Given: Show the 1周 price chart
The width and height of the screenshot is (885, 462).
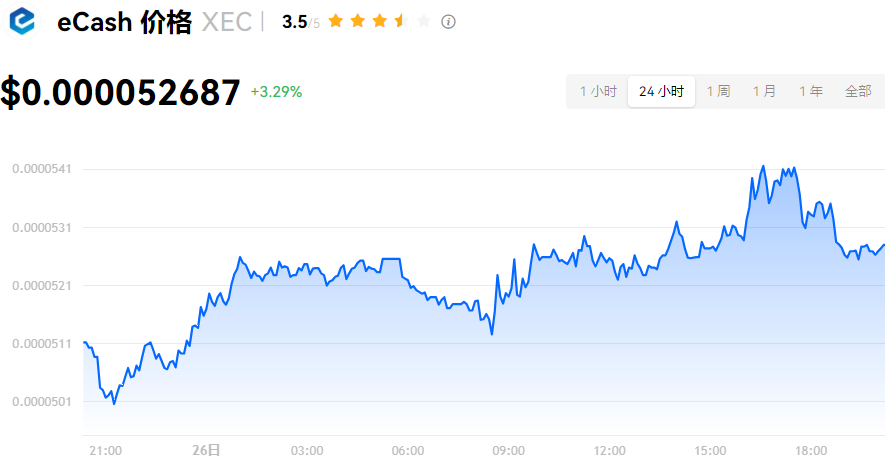Looking at the screenshot, I should pos(718,91).
